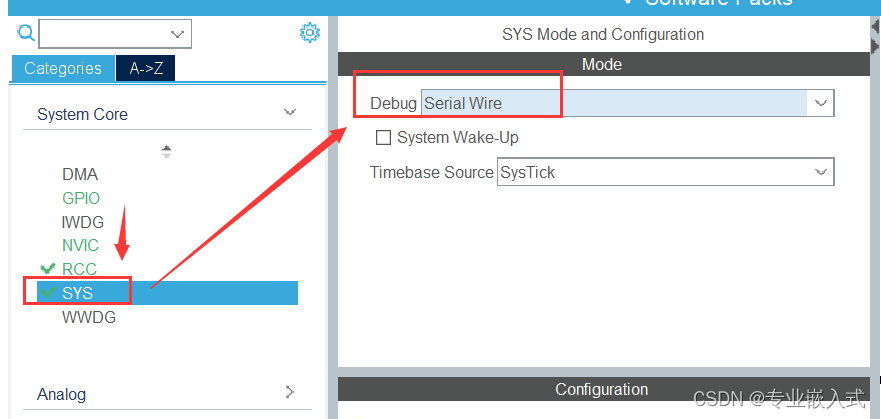The image size is (881, 419).
Task: Click the panel collapse arrows at right edge
Action: (x=875, y=37)
